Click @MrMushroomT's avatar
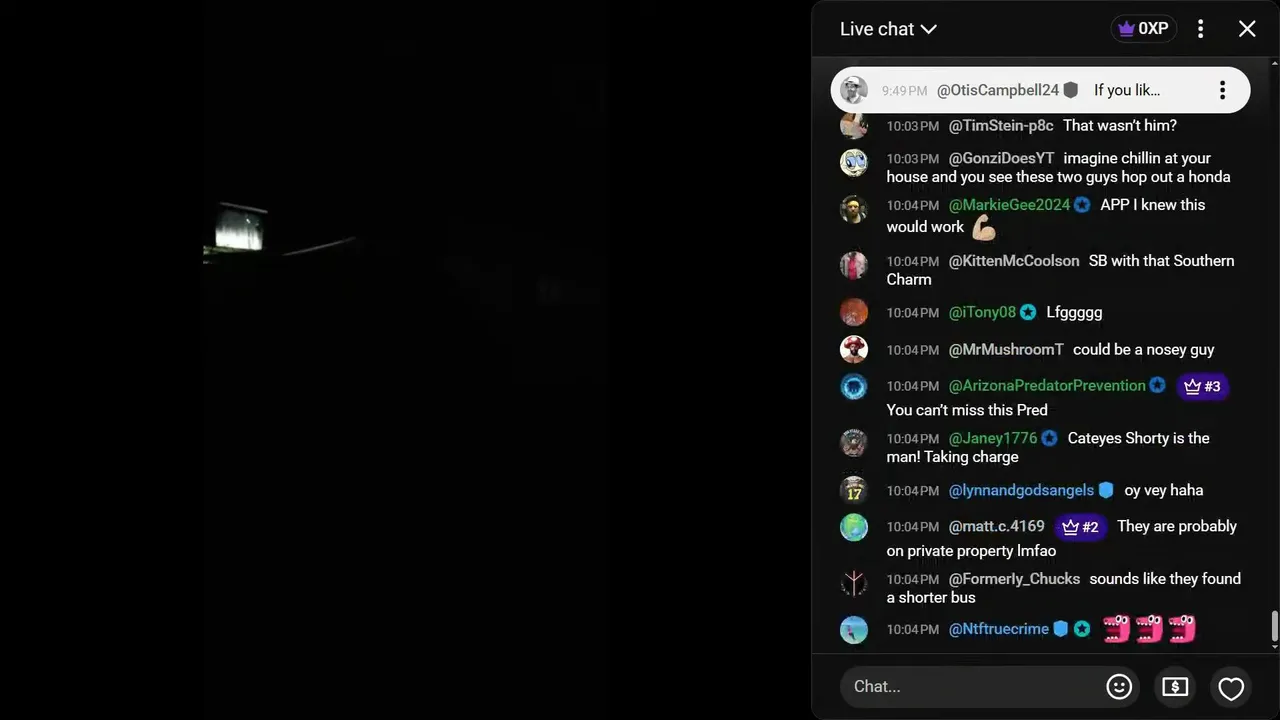This screenshot has width=1280, height=720. (x=854, y=349)
